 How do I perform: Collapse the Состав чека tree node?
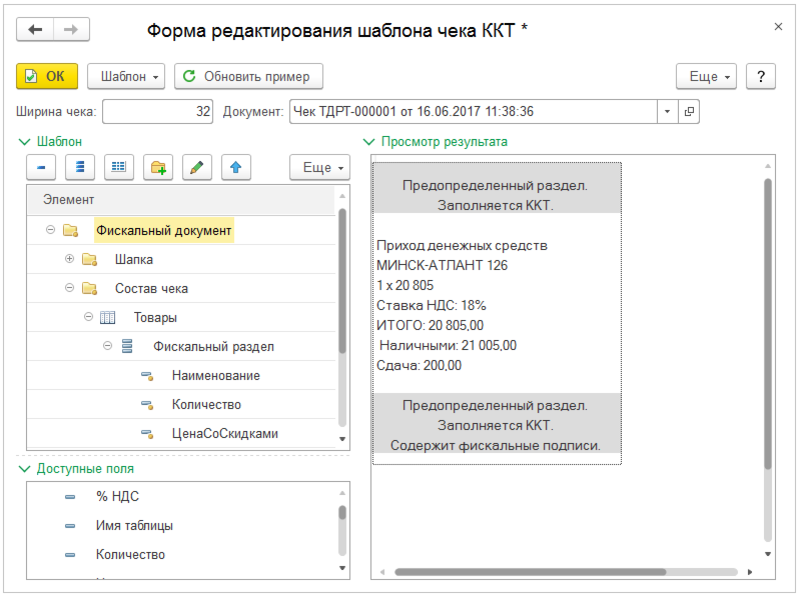tap(69, 288)
